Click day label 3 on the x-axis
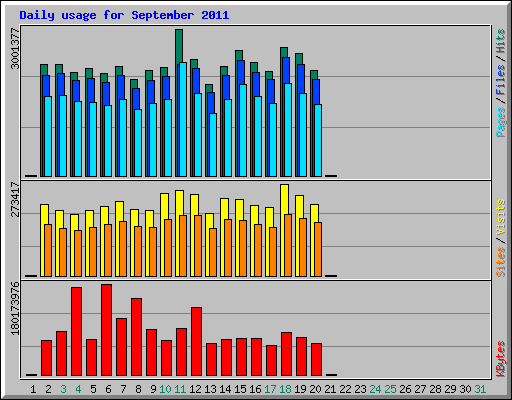The image size is (512, 400). pyautogui.click(x=63, y=389)
